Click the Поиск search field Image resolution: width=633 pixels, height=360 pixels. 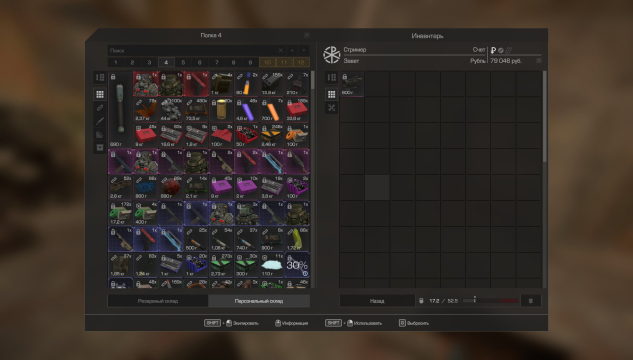[193, 50]
